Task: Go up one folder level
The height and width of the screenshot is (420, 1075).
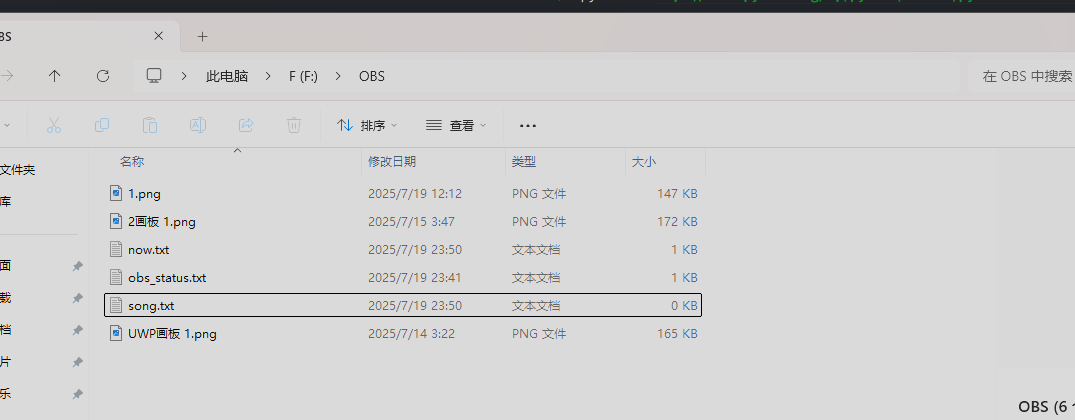Action: tap(55, 76)
